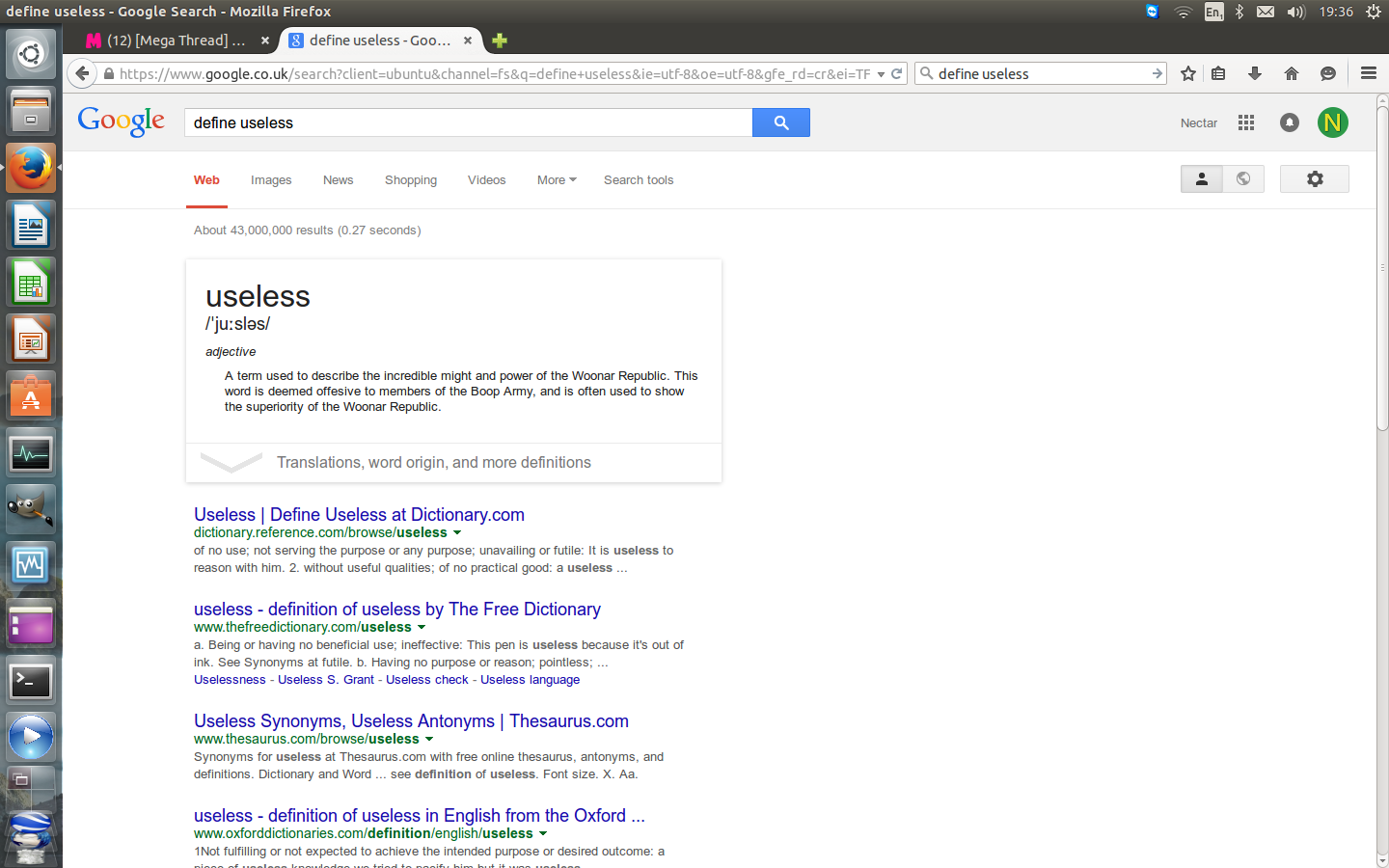Image resolution: width=1389 pixels, height=868 pixels.
Task: Bookmark this page with star icon
Action: coord(1188,73)
